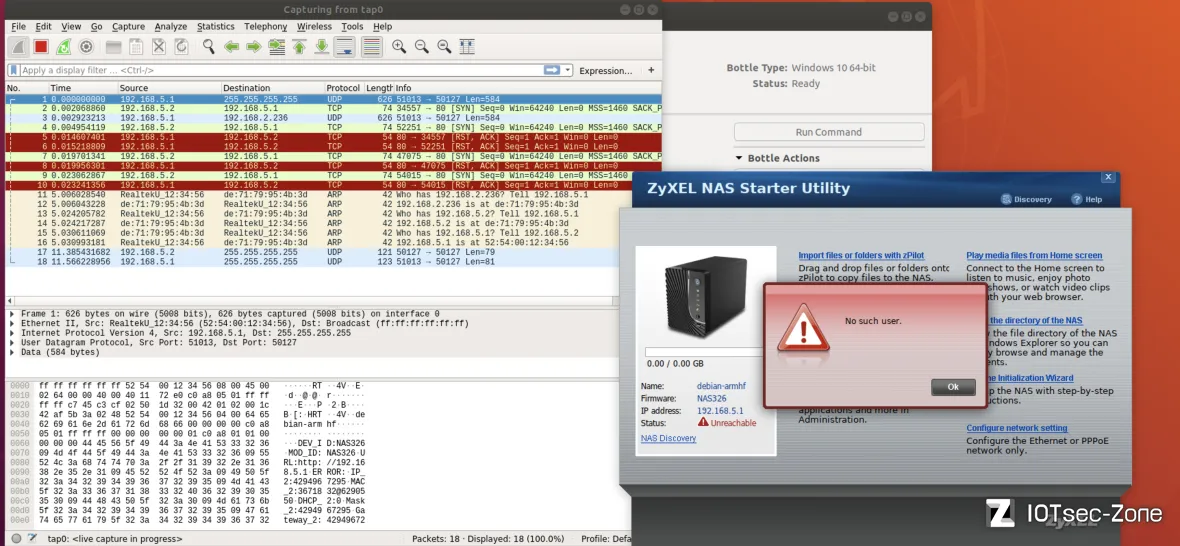Viewport: 1180px width, 546px height.
Task: Expand the Data (584 bytes) row
Action: coord(11,352)
